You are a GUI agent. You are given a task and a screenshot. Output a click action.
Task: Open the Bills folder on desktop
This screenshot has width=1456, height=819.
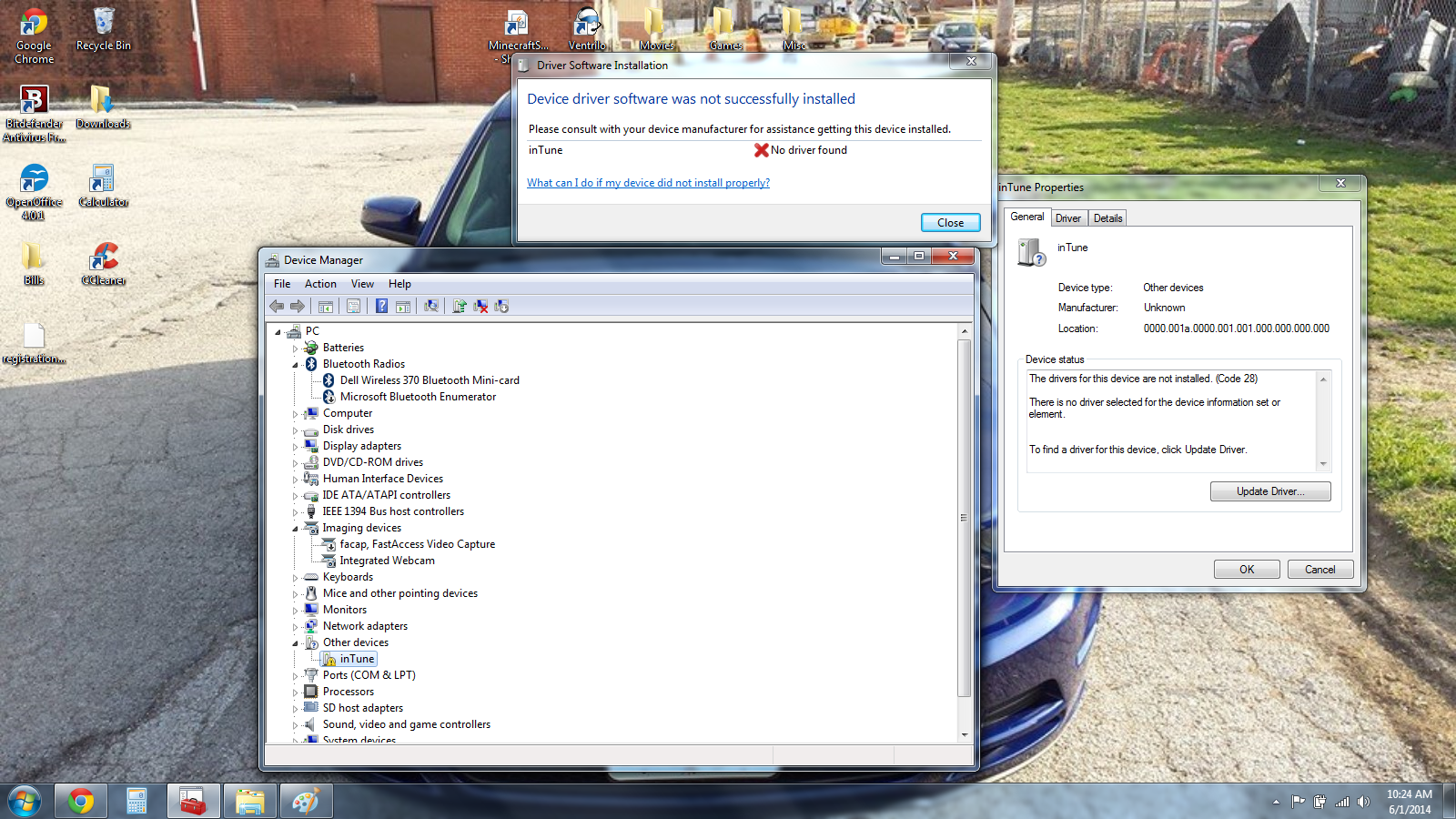[34, 264]
